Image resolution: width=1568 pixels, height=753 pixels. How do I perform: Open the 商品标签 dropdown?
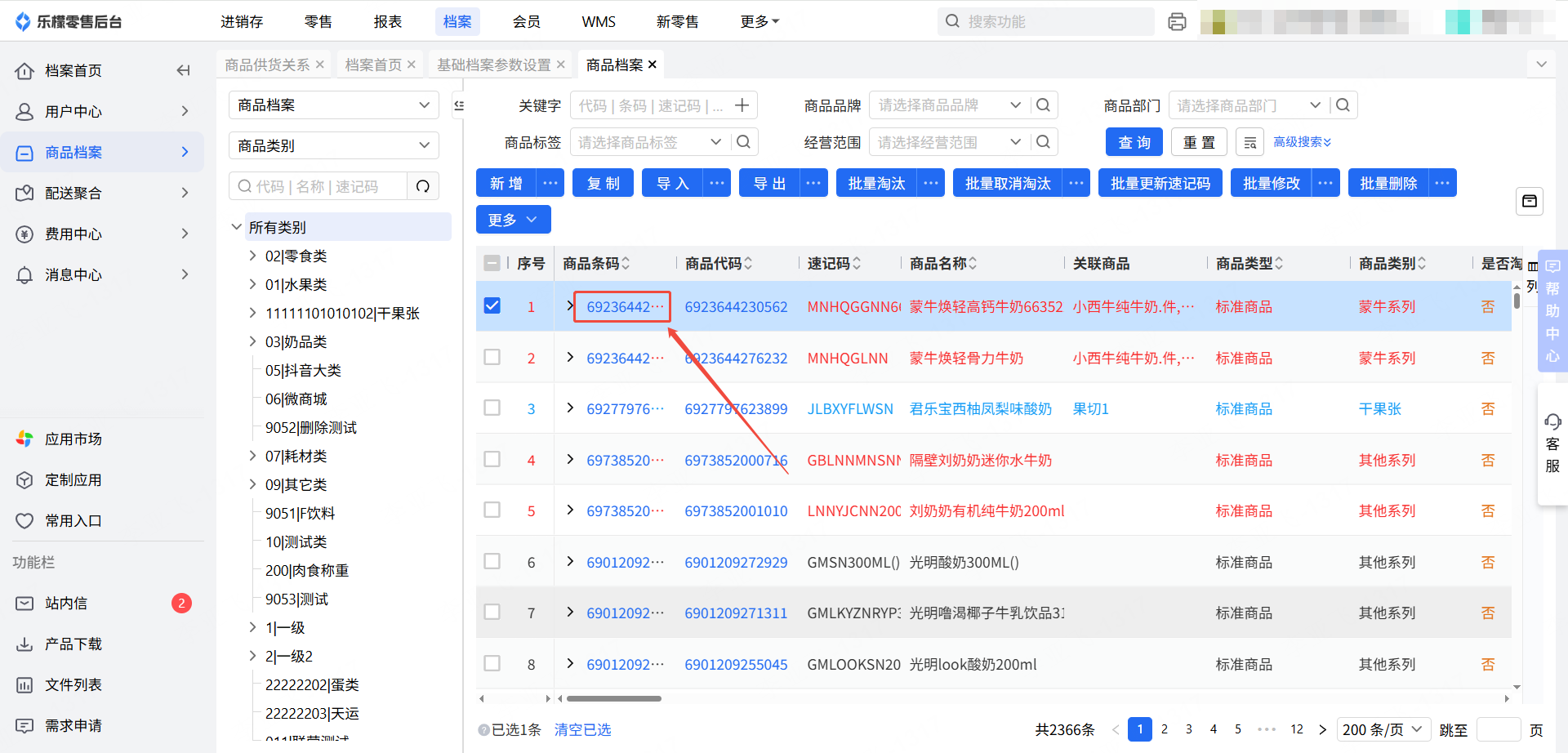(x=648, y=142)
